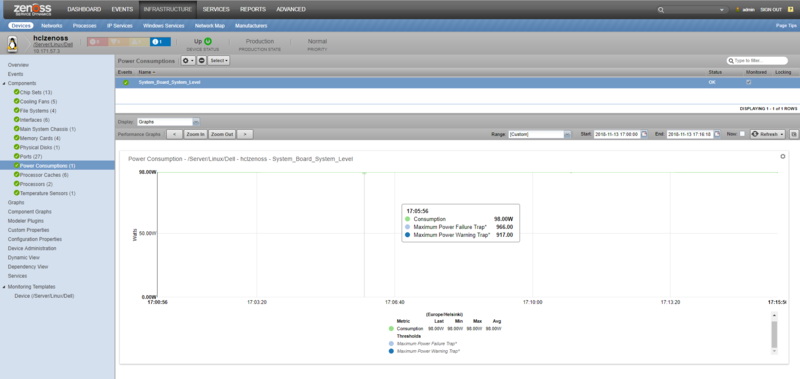Click the blue info events count
The width and height of the screenshot is (800, 379).
tap(160, 42)
